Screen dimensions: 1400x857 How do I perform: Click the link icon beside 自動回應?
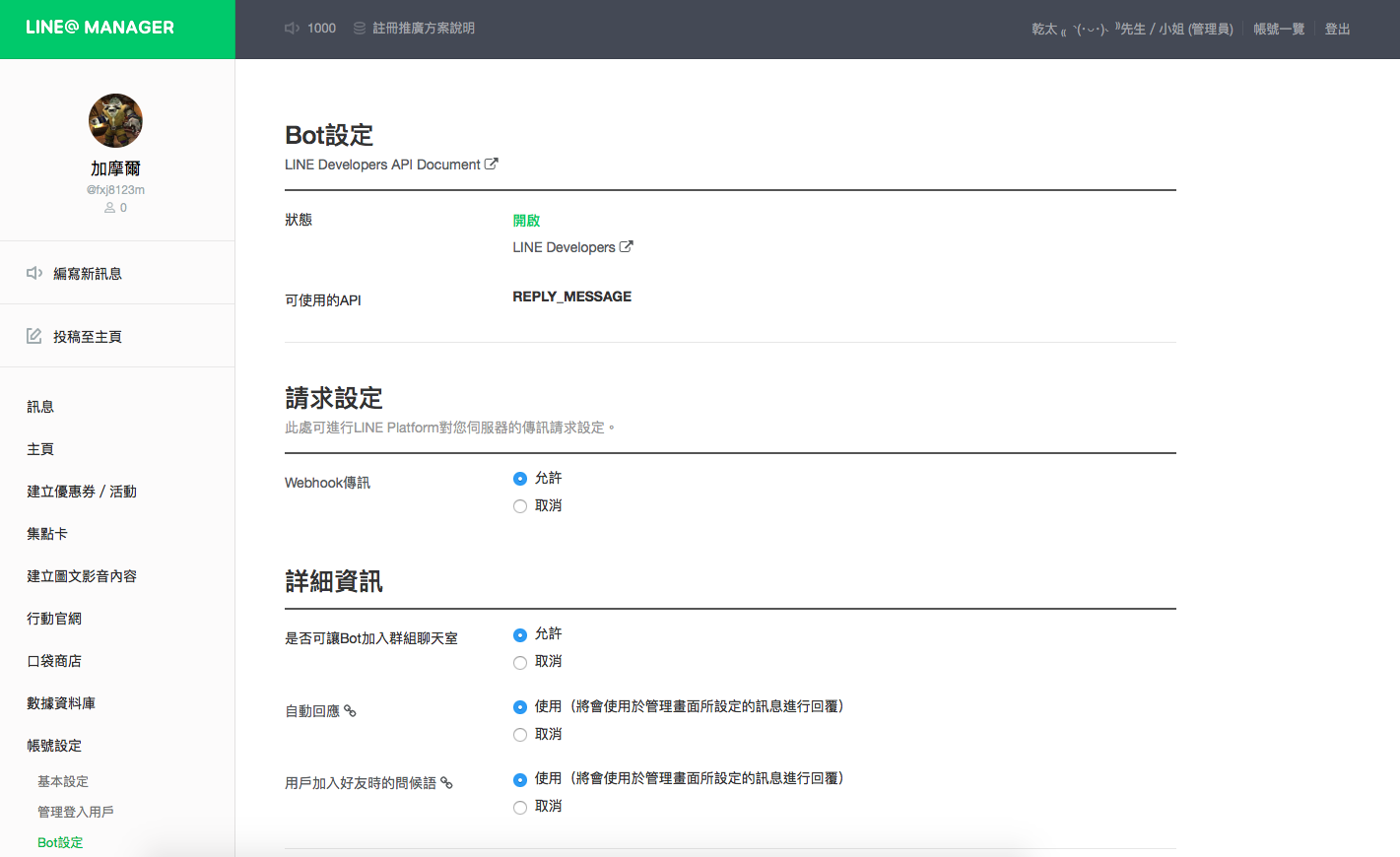[x=350, y=711]
